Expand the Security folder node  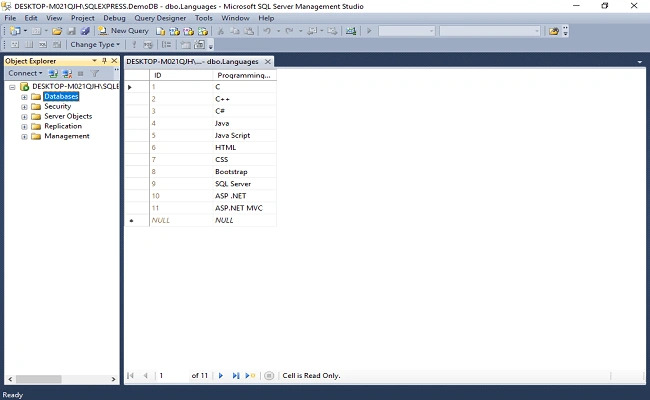pos(24,107)
